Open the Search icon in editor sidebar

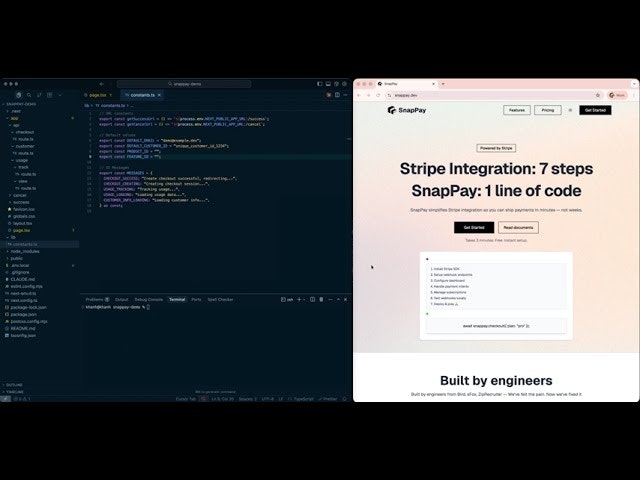tap(29, 95)
